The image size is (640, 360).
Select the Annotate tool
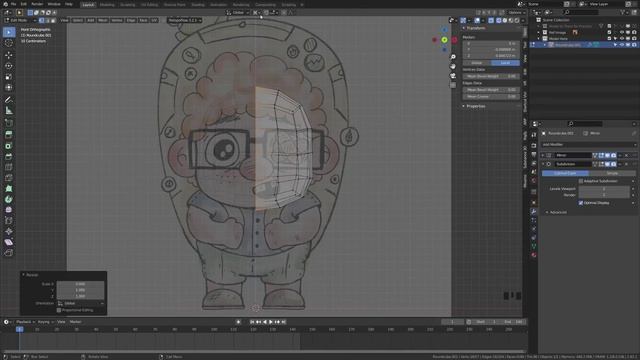click(9, 100)
